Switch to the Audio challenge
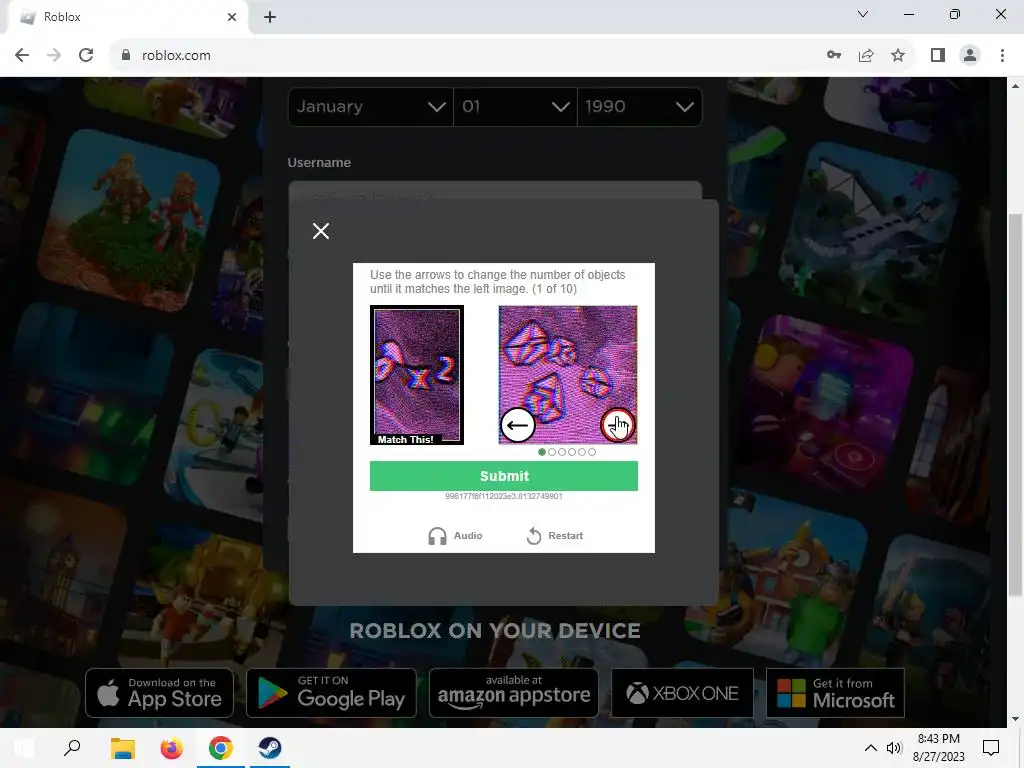 pyautogui.click(x=455, y=536)
